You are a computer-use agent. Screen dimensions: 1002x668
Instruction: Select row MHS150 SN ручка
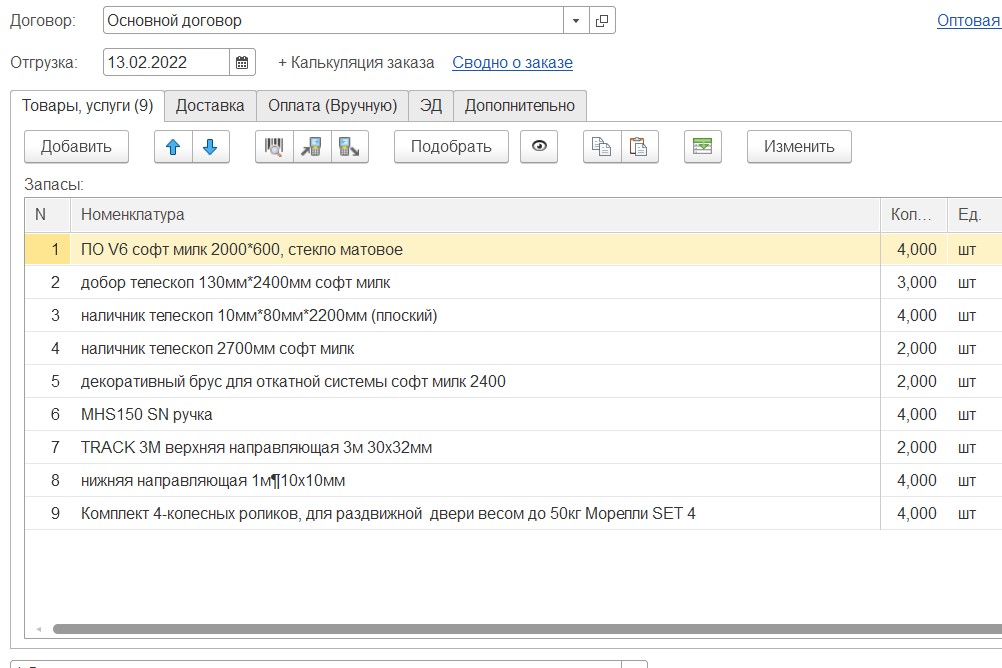click(146, 414)
